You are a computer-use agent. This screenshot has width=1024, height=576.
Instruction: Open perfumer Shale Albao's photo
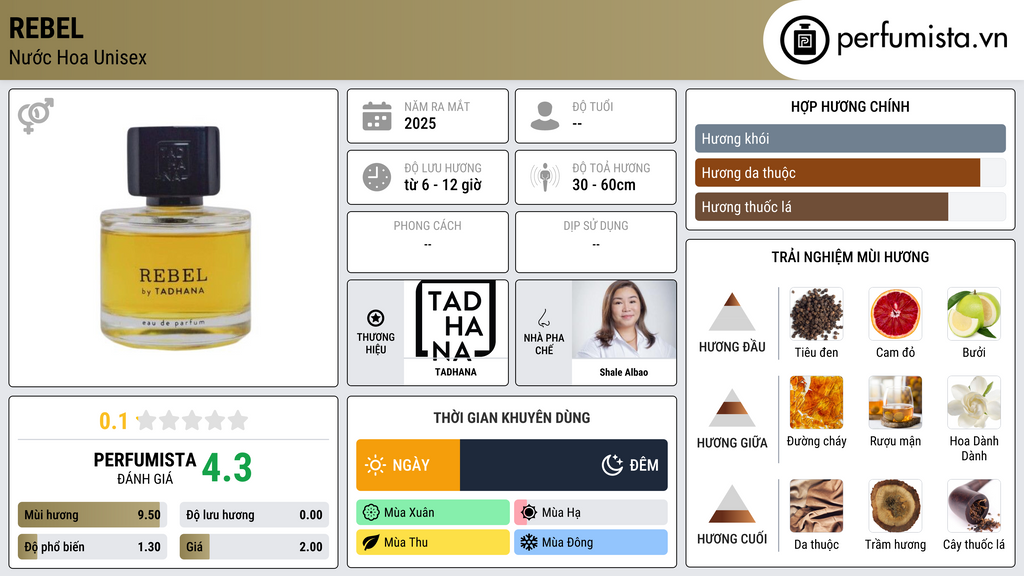(x=624, y=320)
